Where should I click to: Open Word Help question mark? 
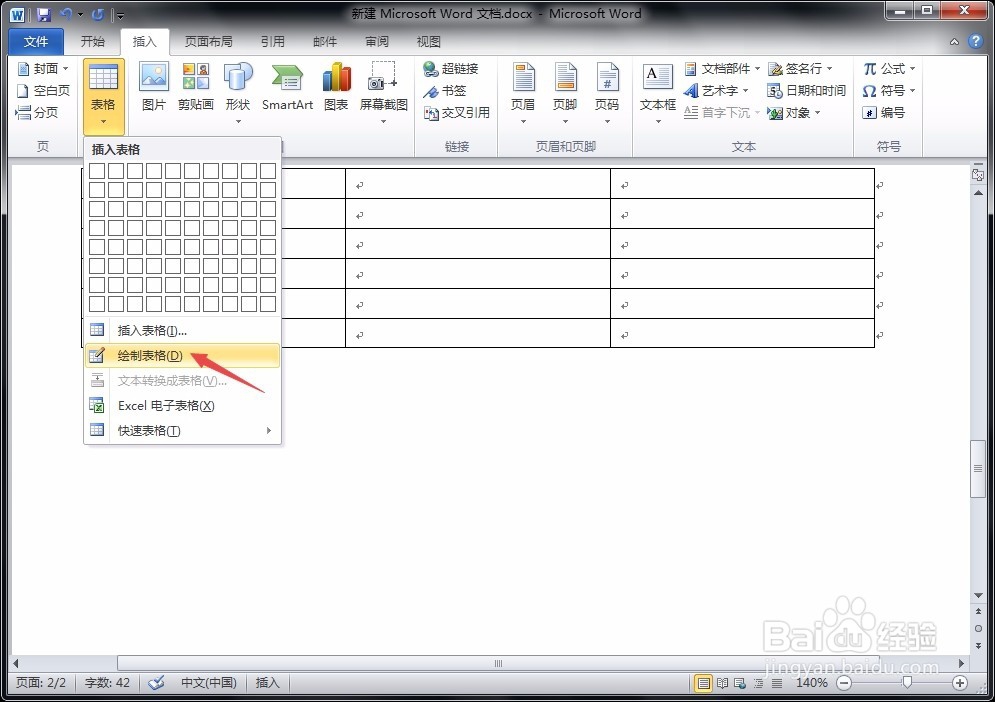(x=975, y=41)
